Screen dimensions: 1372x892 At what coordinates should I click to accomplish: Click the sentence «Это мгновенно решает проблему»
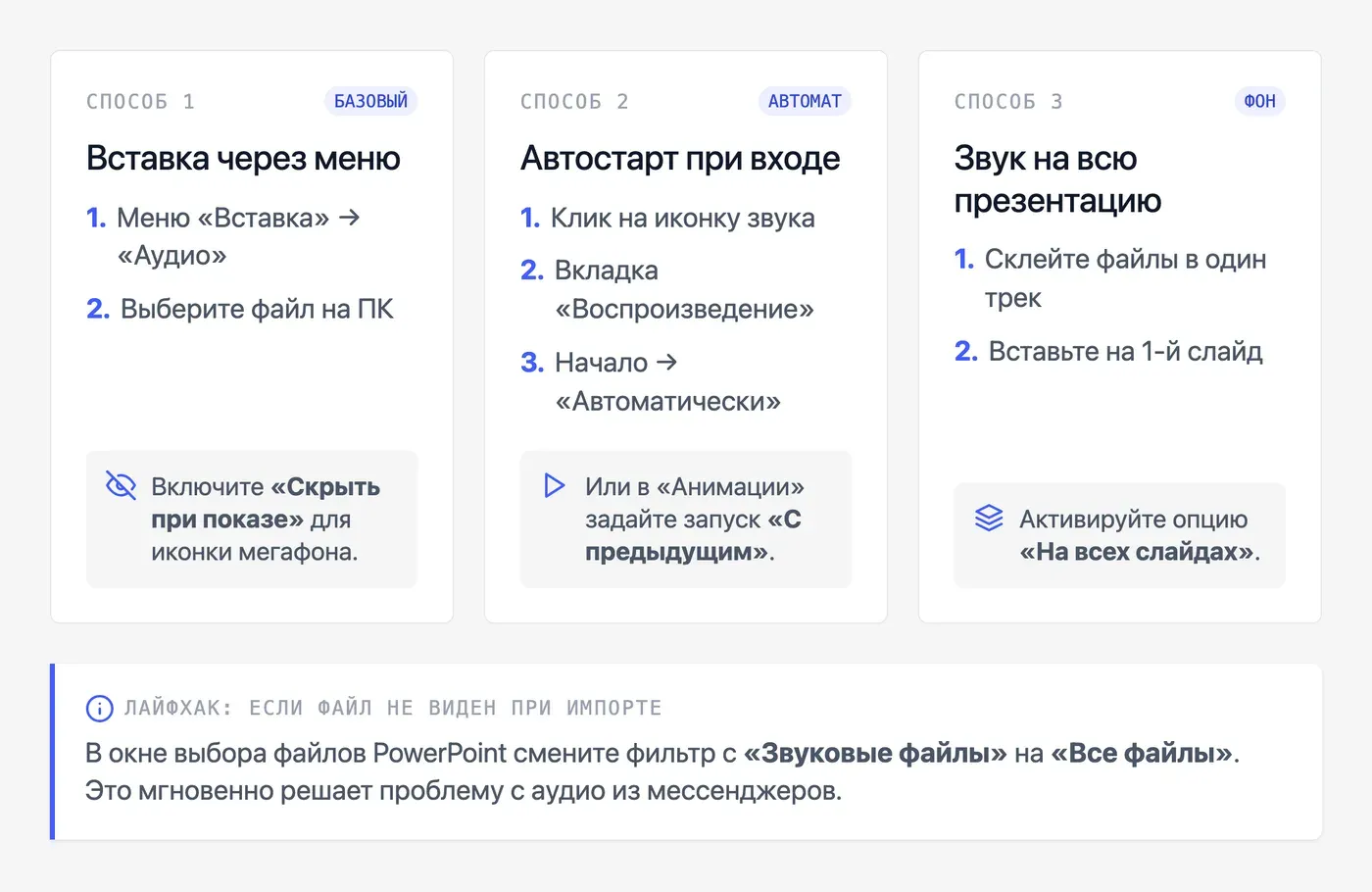click(x=464, y=790)
